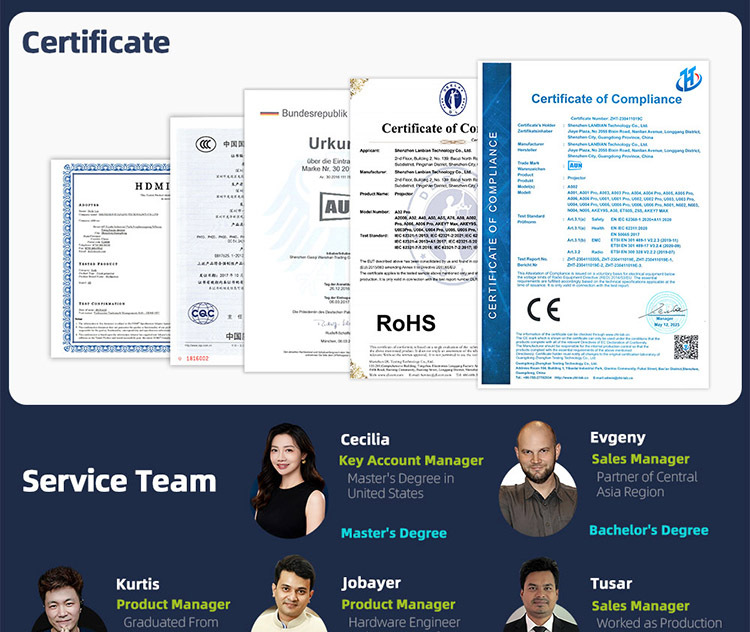Select the Bundesrepublik Urkunde certificate

click(x=297, y=231)
